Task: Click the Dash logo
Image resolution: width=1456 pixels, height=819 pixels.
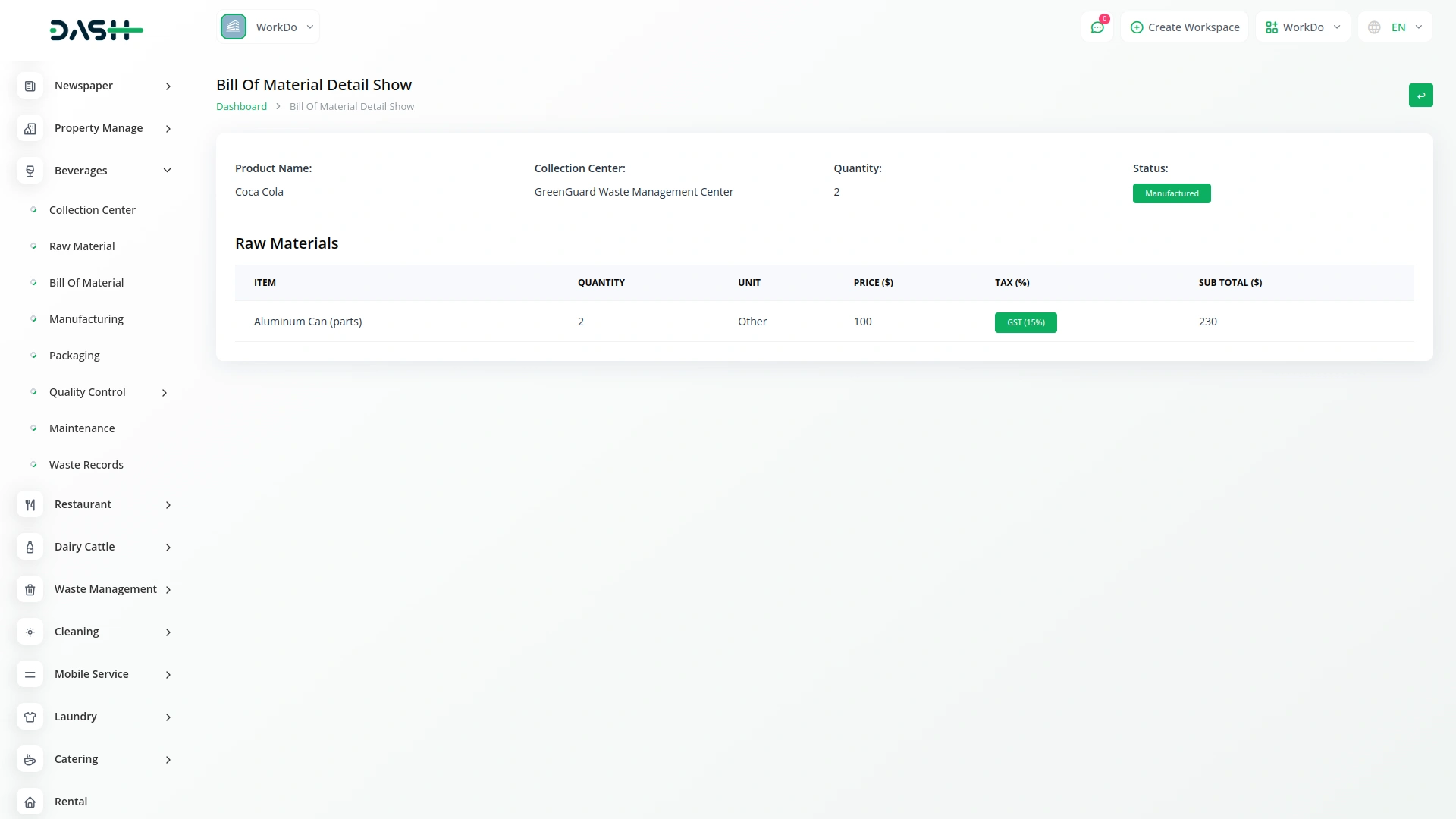Action: (x=96, y=30)
